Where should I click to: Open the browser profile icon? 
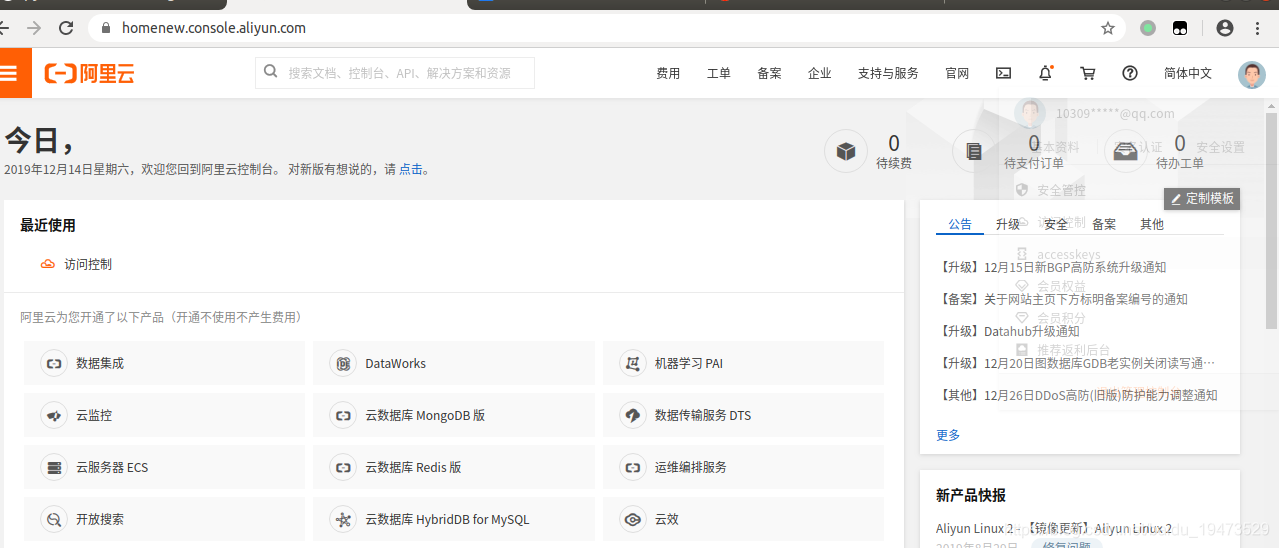tap(1224, 28)
